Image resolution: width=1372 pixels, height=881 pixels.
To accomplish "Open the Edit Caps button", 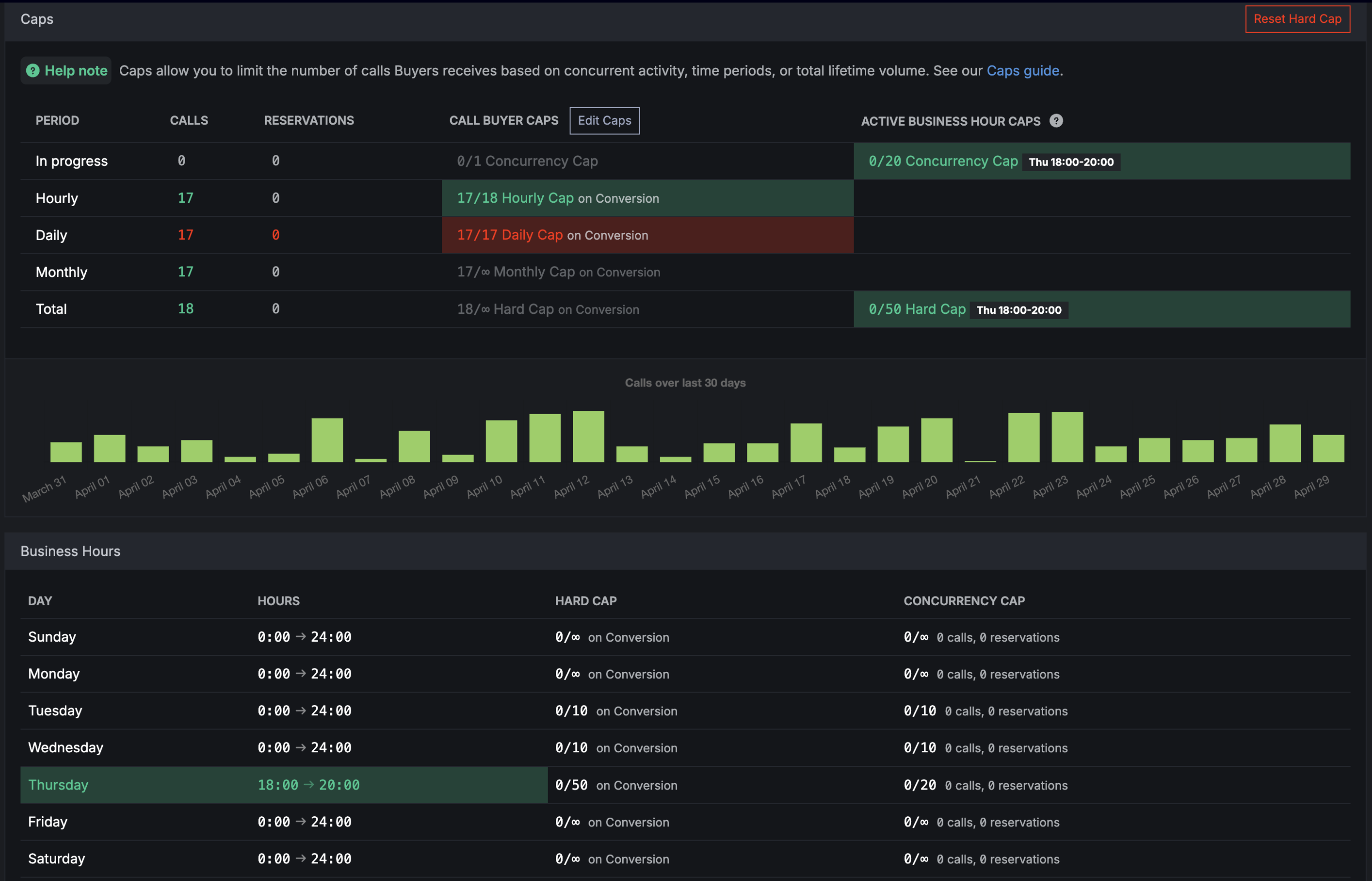I will 604,121.
